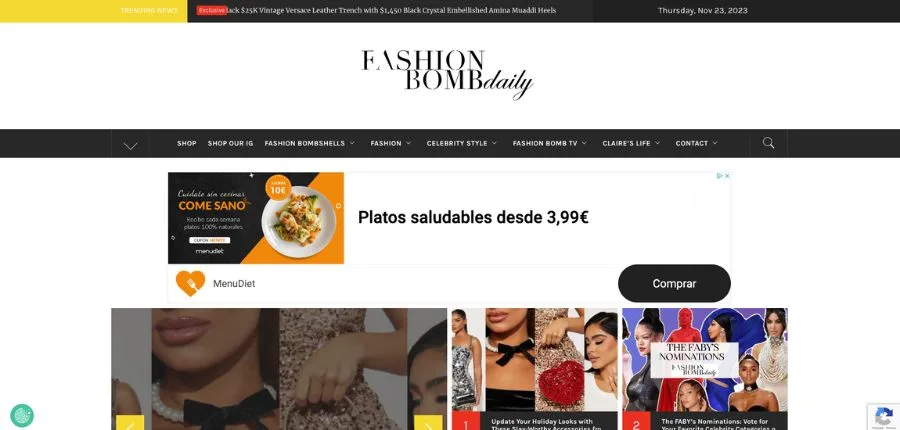Advance slider with yellow right arrow
Viewport: 900px width, 430px height.
click(x=428, y=423)
